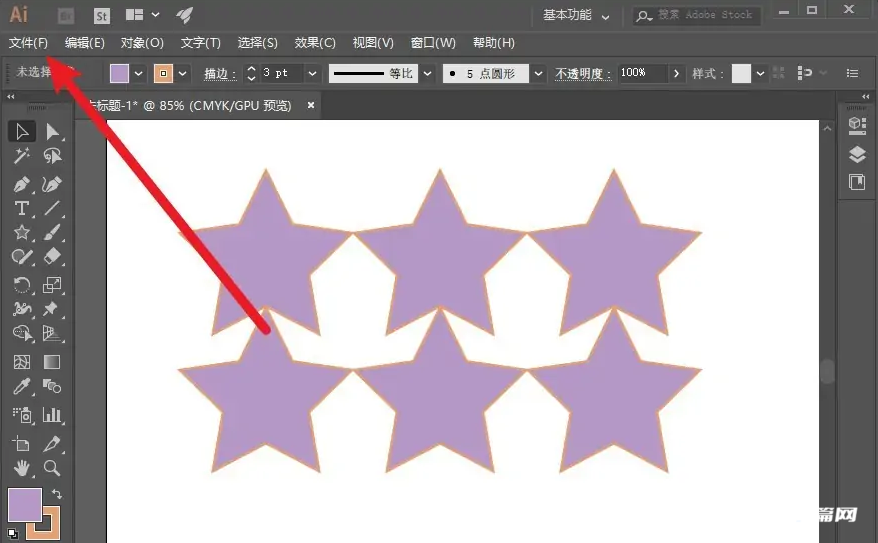This screenshot has width=878, height=543.
Task: Open the Bridge (Br) launcher
Action: [66, 16]
